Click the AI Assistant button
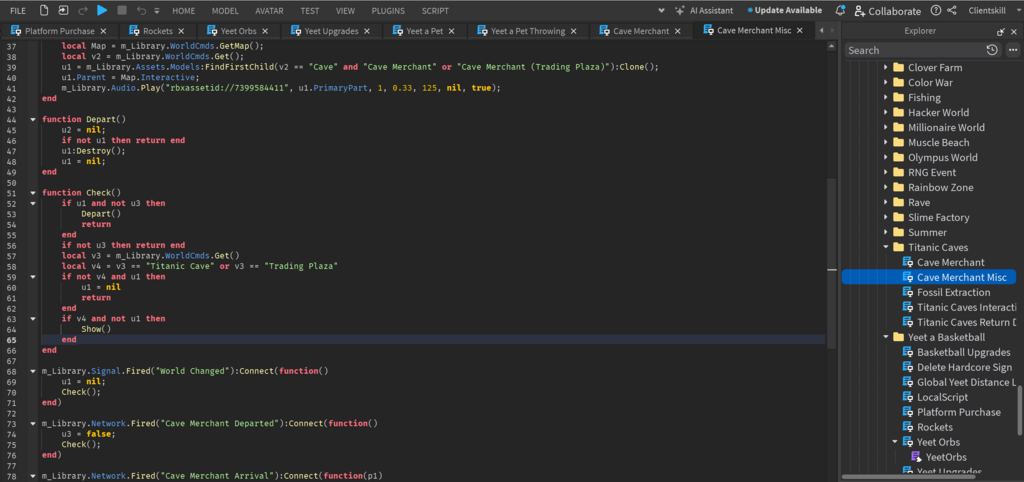1024x482 pixels. point(709,10)
